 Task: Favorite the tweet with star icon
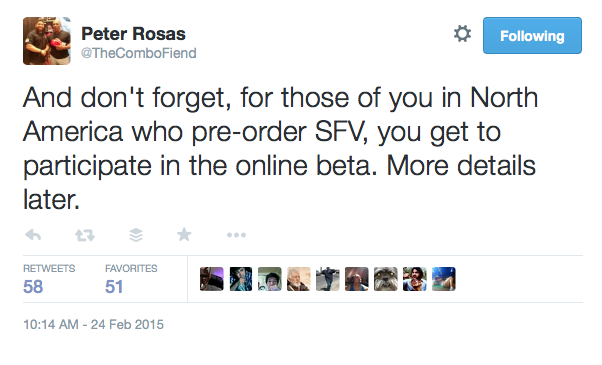pos(184,234)
